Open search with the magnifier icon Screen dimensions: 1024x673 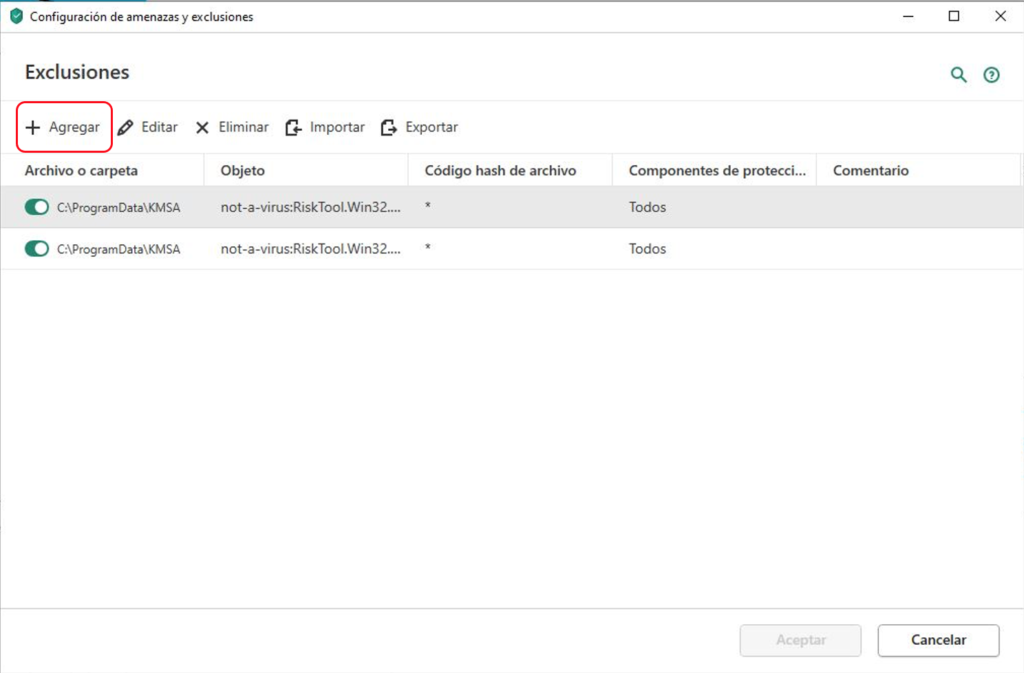[959, 75]
